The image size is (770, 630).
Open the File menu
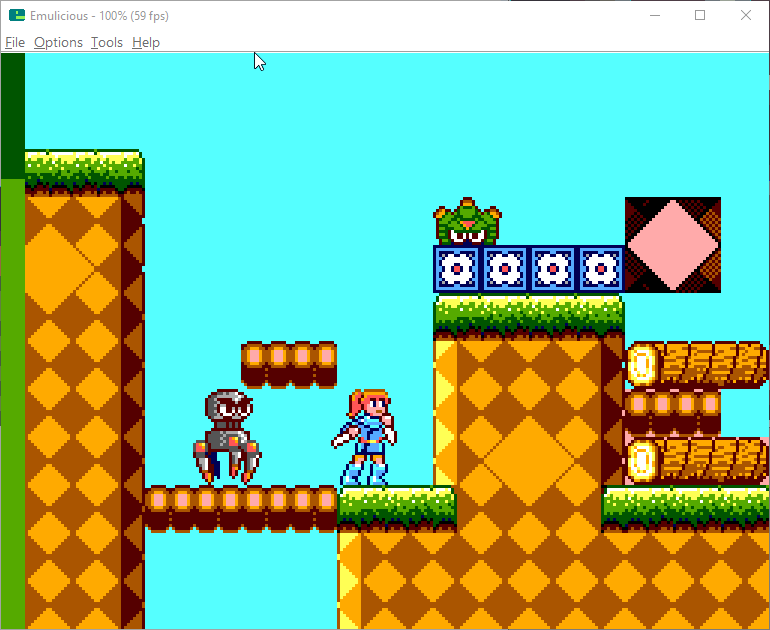pos(15,43)
